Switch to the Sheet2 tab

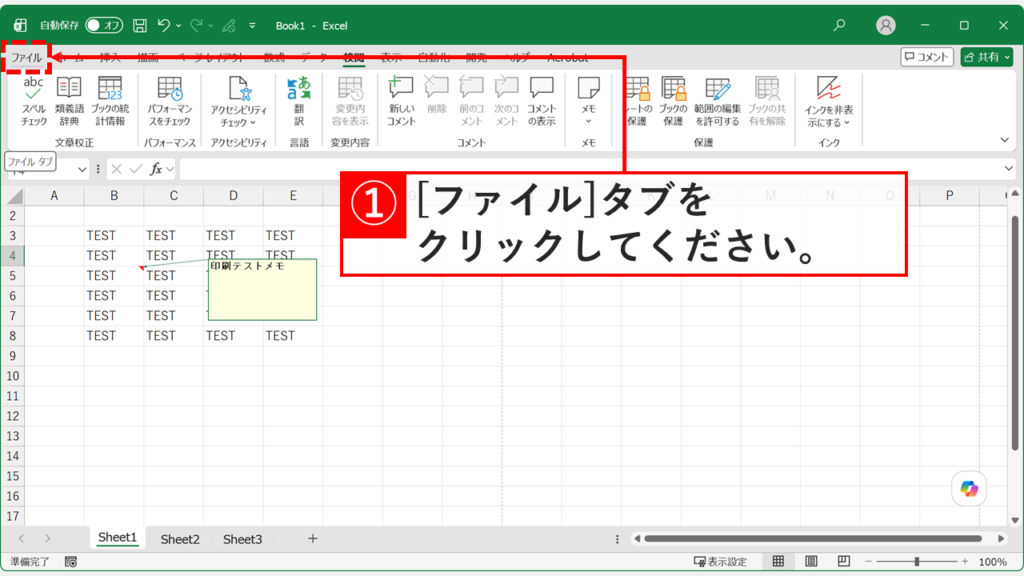pyautogui.click(x=180, y=539)
